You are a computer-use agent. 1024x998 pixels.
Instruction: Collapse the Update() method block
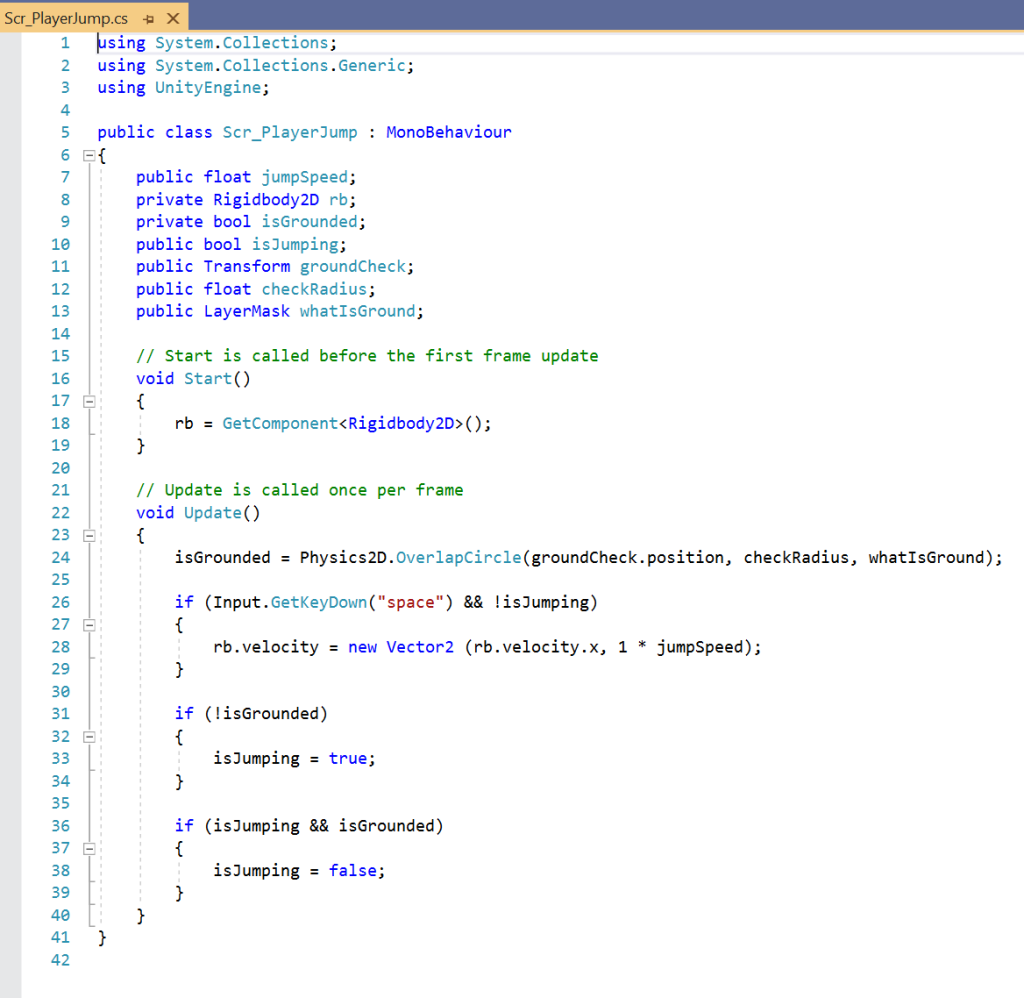pos(88,535)
